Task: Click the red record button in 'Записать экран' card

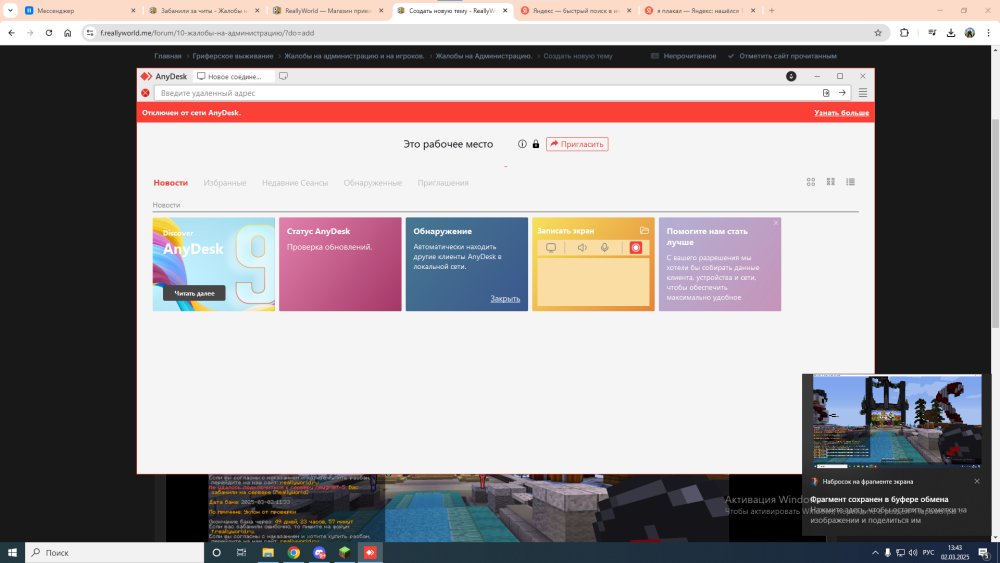Action: pos(636,247)
